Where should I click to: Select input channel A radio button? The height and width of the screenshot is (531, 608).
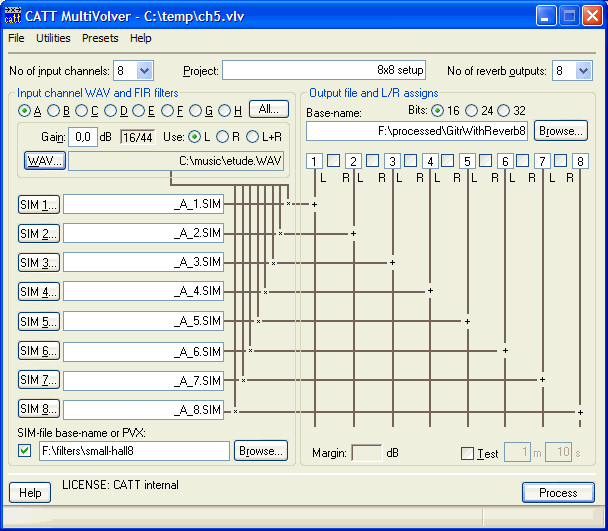point(25,110)
